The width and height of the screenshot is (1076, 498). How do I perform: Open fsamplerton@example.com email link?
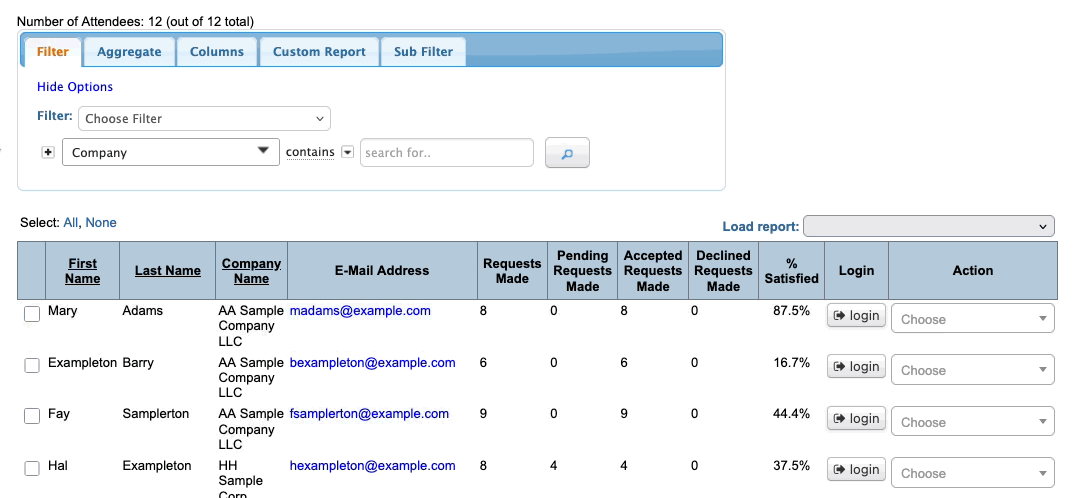coord(369,414)
